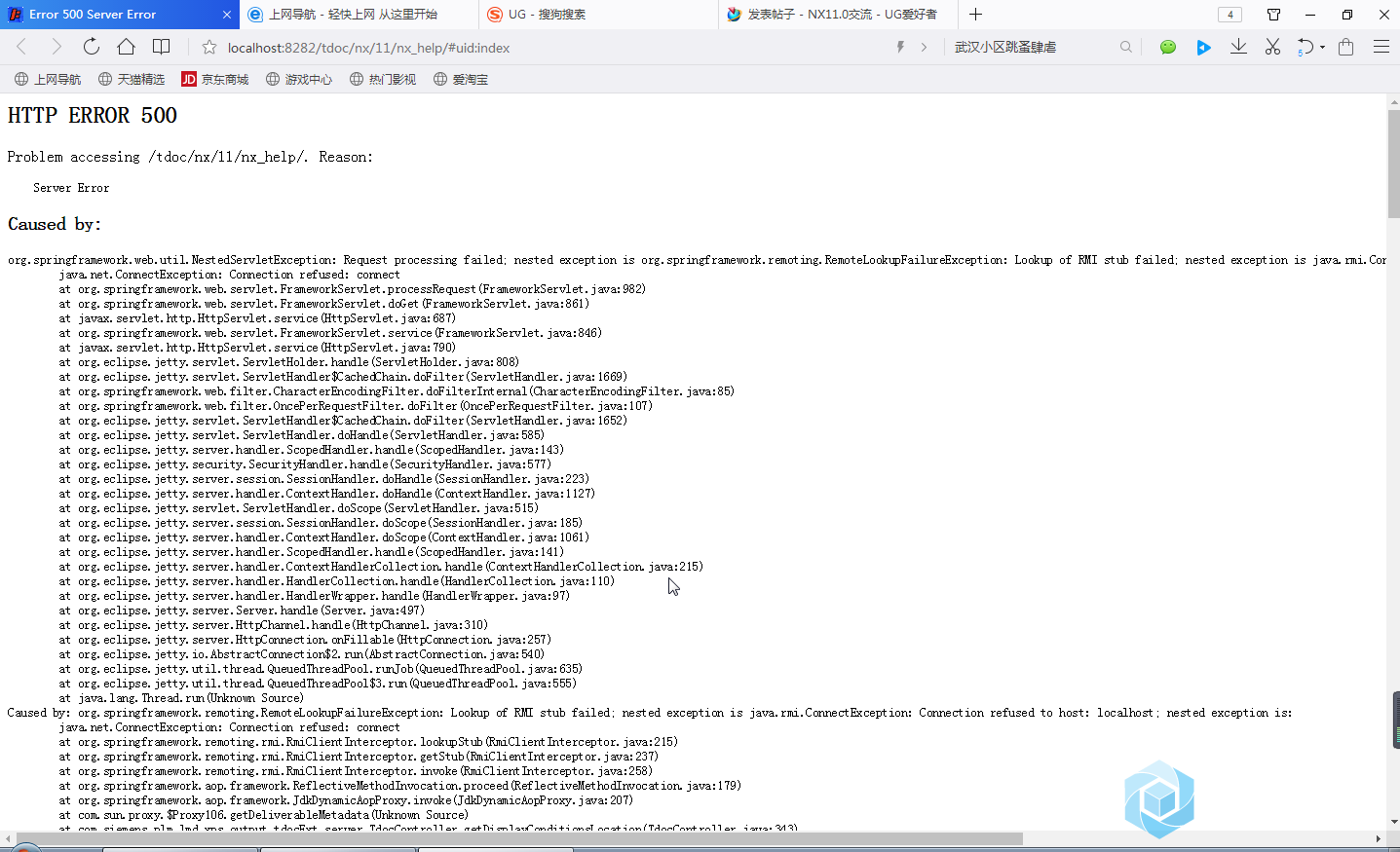This screenshot has height=852, width=1400.
Task: Open the browser hamburger main menu
Action: tap(1381, 47)
